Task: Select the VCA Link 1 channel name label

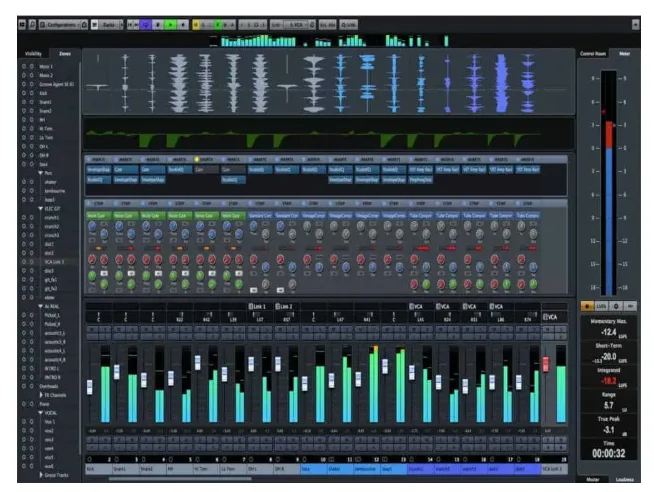Action: pyautogui.click(x=553, y=468)
